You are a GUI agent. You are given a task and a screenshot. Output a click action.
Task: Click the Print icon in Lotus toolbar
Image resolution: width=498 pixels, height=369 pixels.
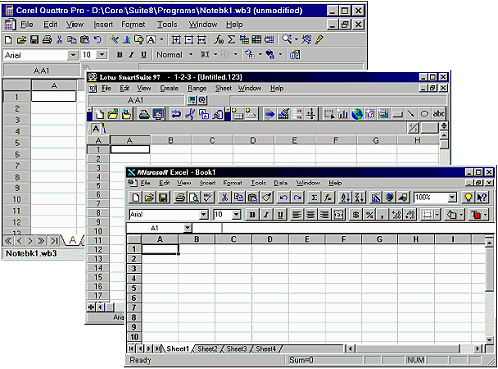click(144, 114)
